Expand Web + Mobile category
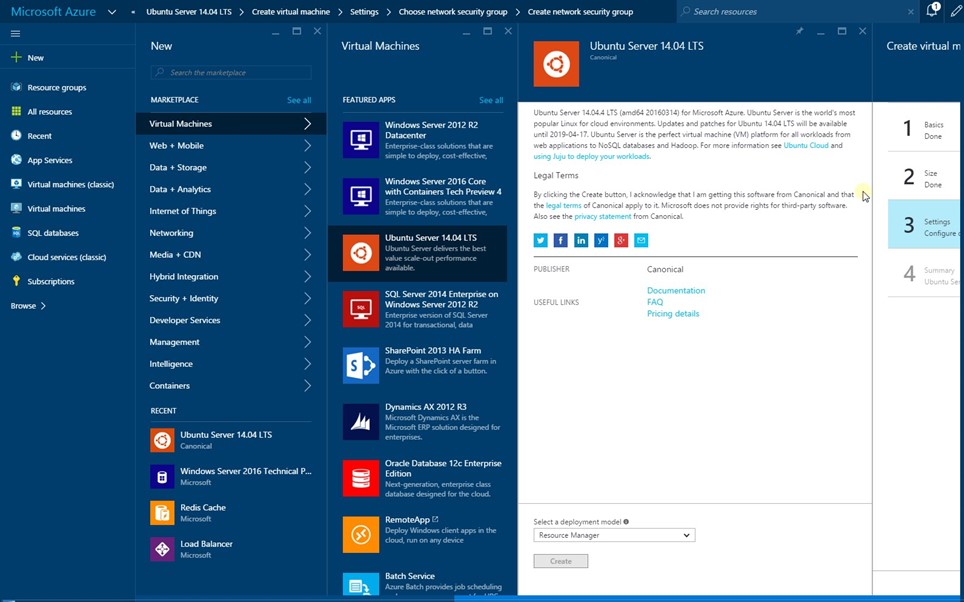 tap(307, 146)
